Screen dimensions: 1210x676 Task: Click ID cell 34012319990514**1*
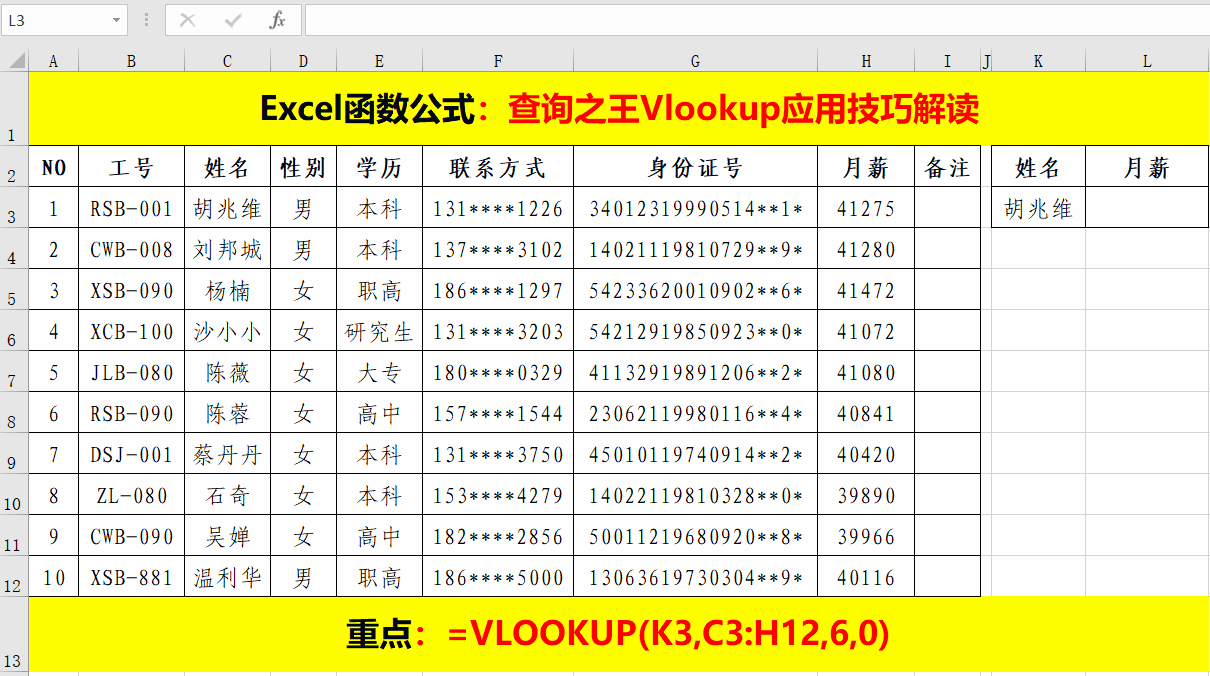696,208
